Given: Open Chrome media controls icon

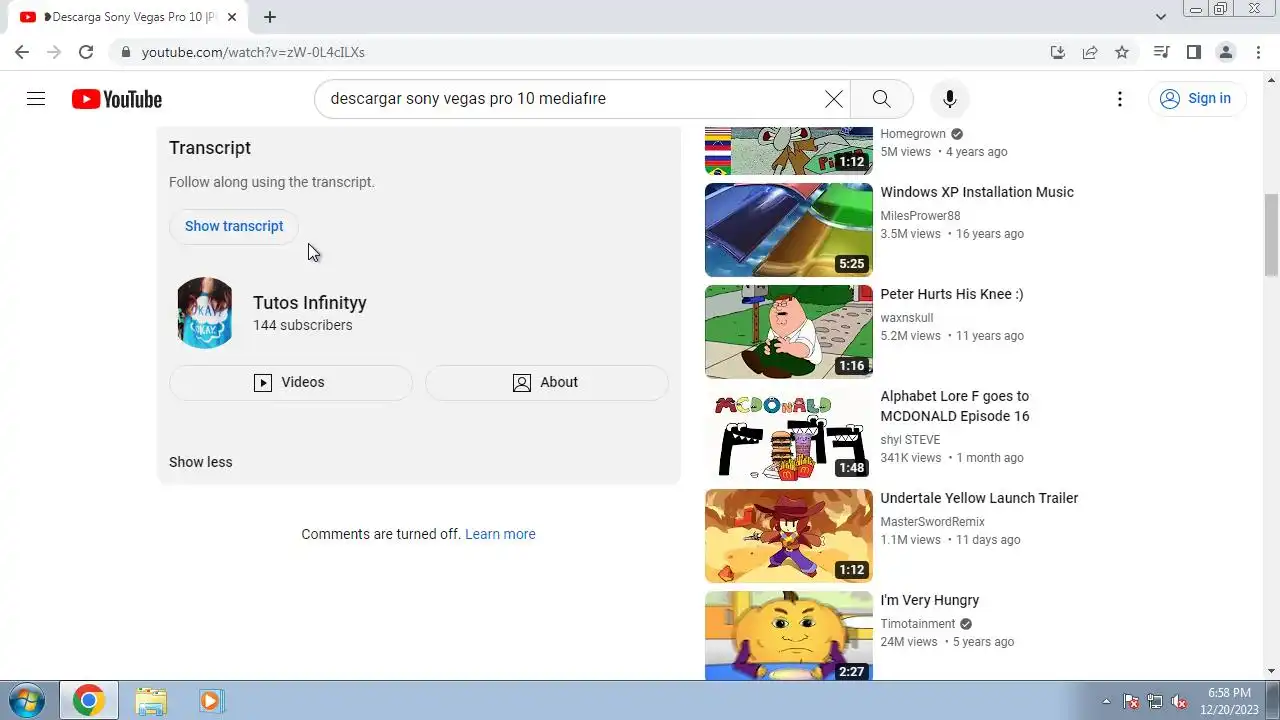Looking at the screenshot, I should tap(1161, 52).
